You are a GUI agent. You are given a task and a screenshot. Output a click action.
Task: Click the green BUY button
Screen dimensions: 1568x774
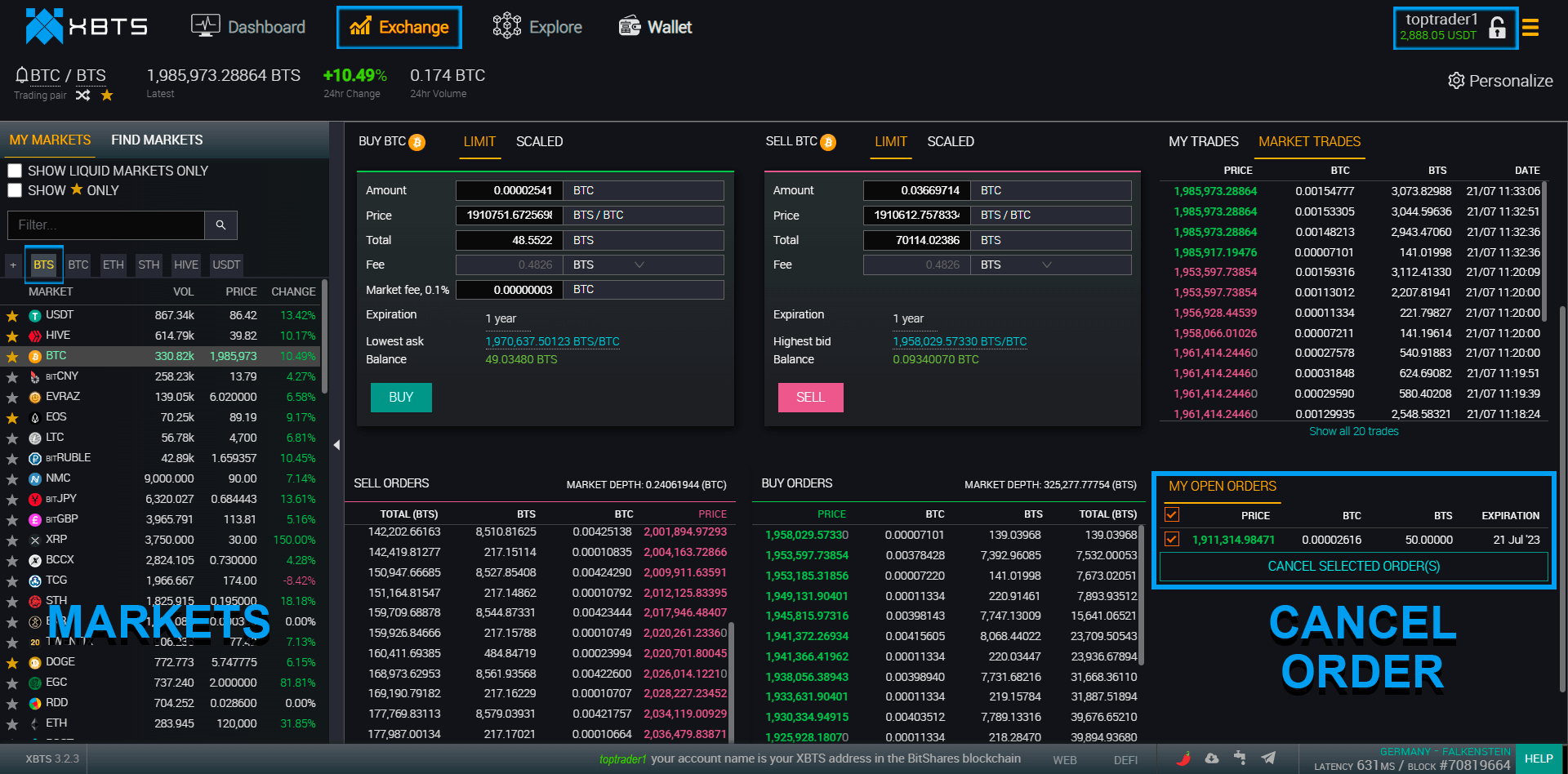point(401,397)
